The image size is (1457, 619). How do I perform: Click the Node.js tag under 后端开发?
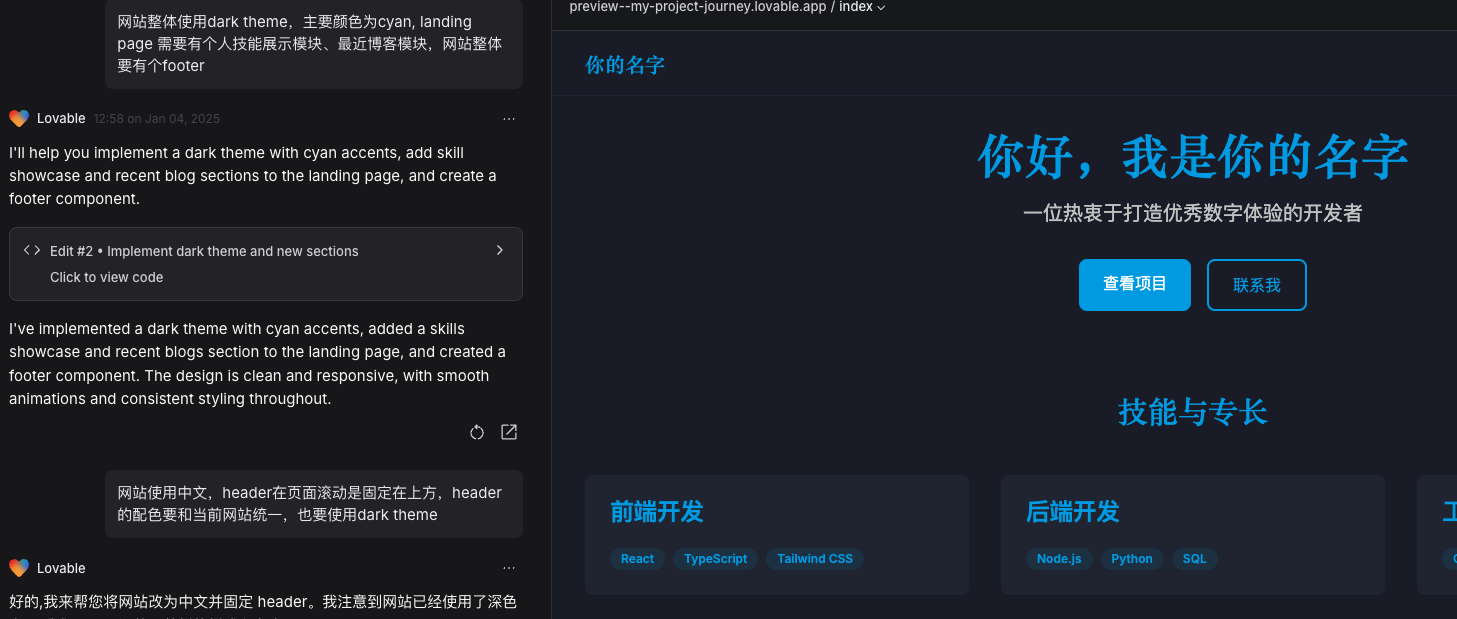(1059, 559)
